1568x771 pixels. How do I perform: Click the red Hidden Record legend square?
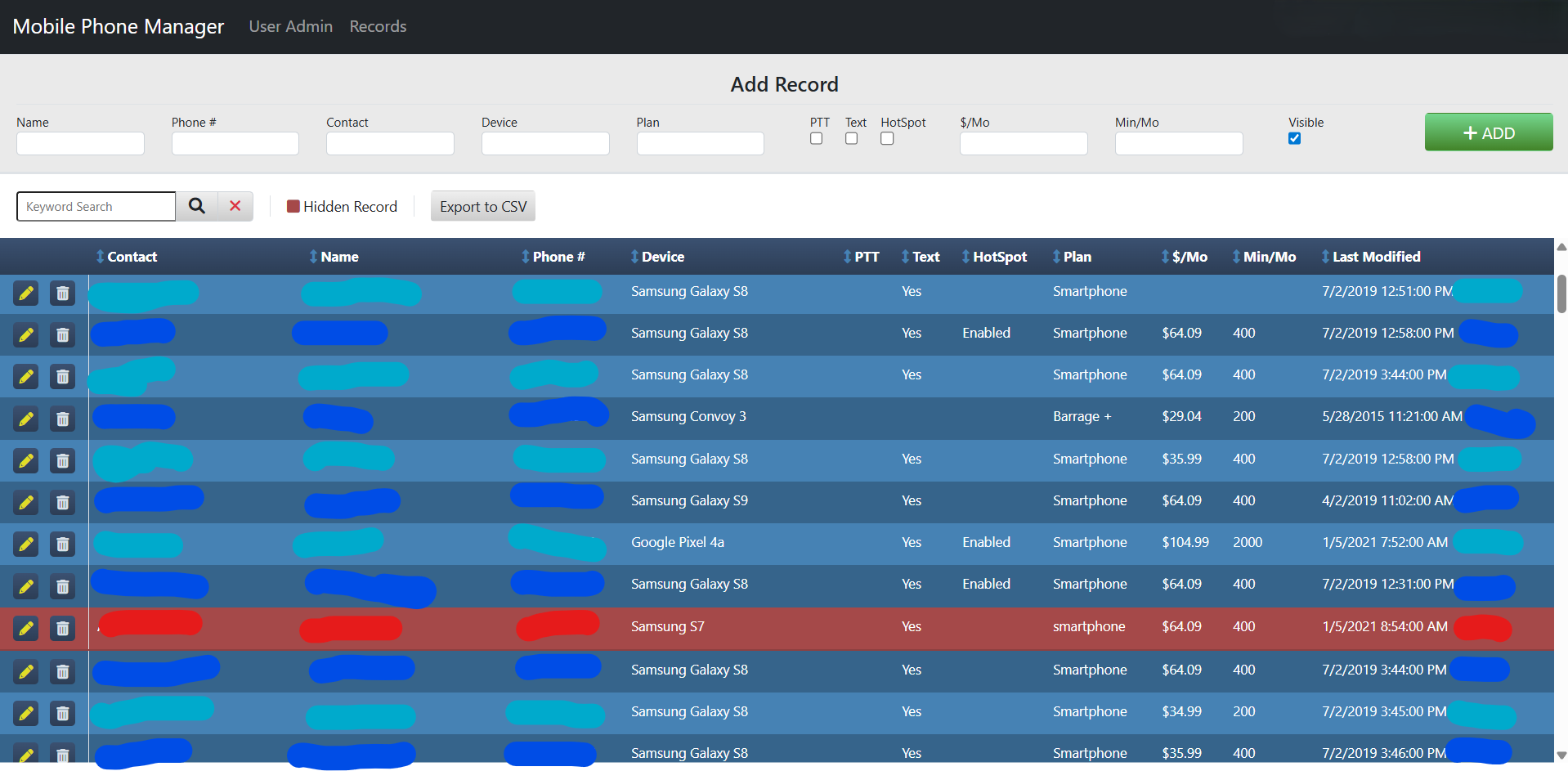coord(293,206)
